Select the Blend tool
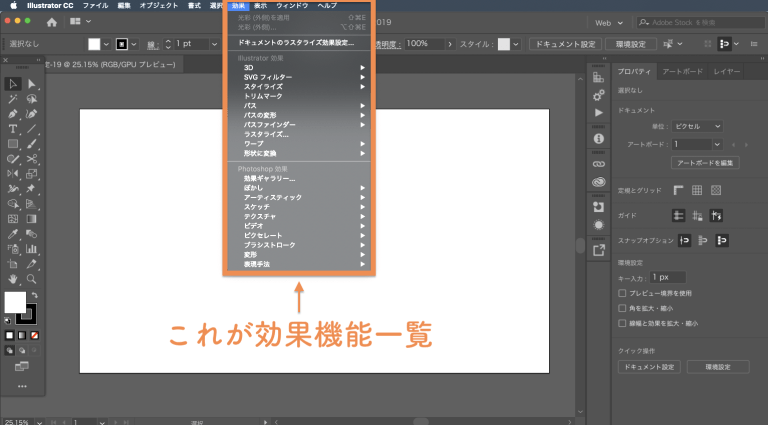The height and width of the screenshot is (425, 768). click(31, 234)
